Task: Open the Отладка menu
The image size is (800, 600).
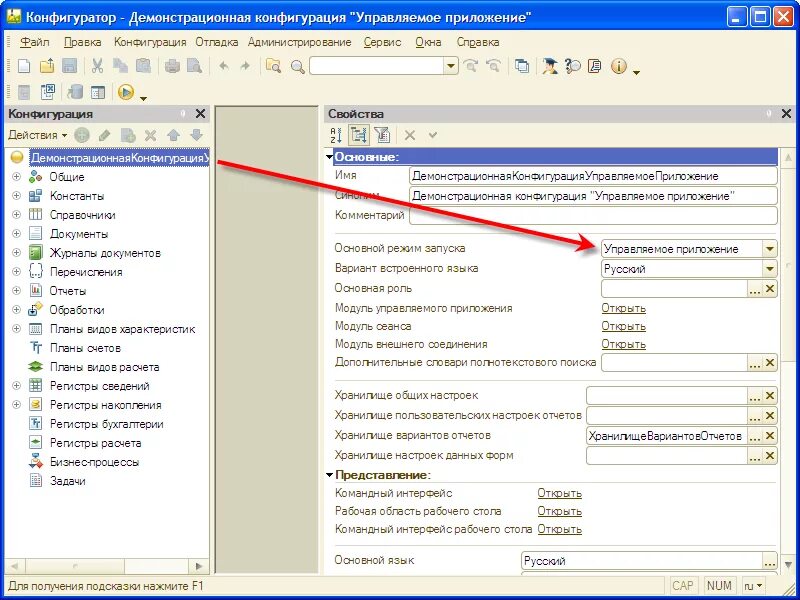Action: 217,42
